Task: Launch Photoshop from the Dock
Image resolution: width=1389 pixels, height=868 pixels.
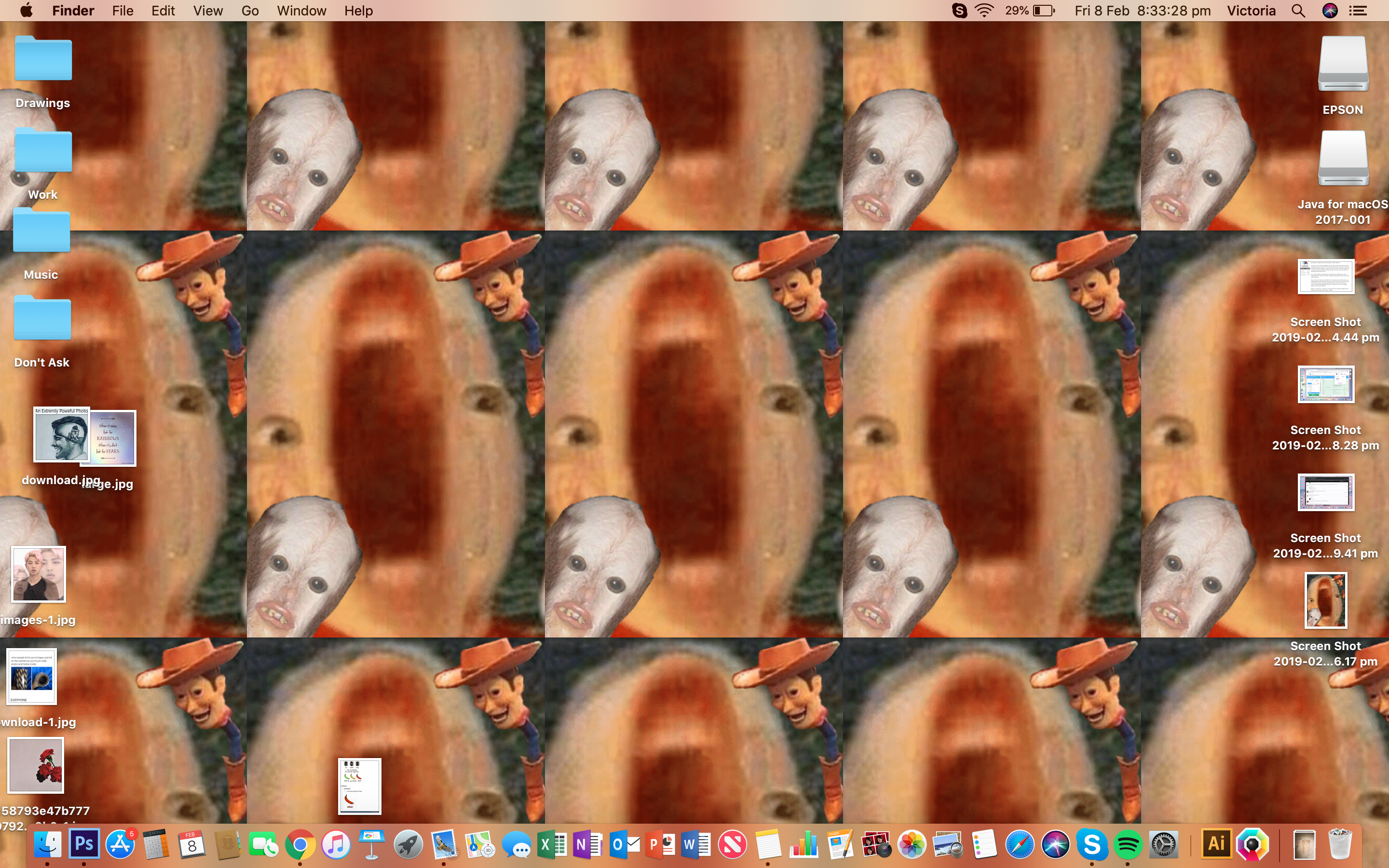Action: click(x=84, y=844)
